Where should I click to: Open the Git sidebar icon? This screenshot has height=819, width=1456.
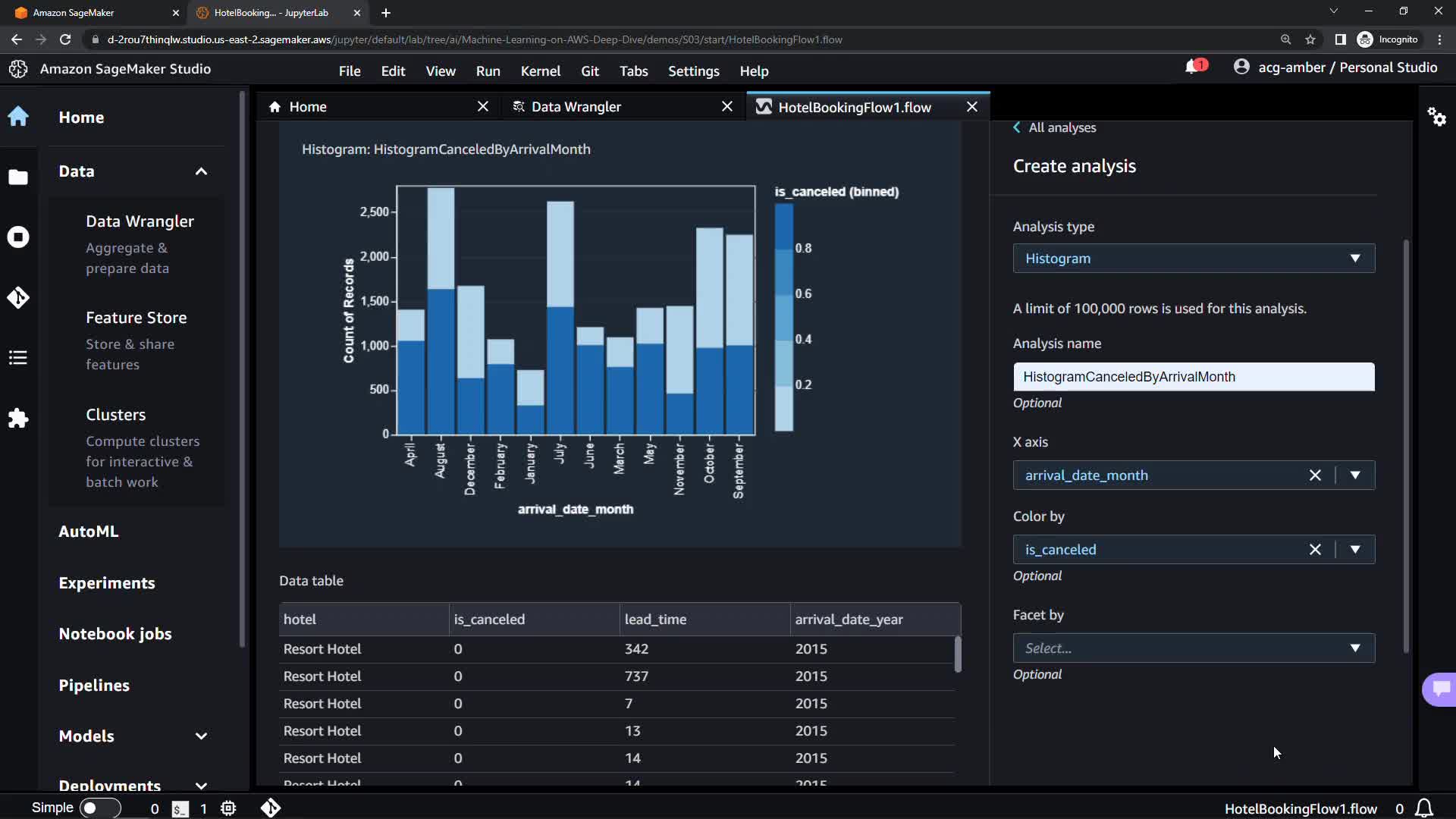tap(18, 297)
